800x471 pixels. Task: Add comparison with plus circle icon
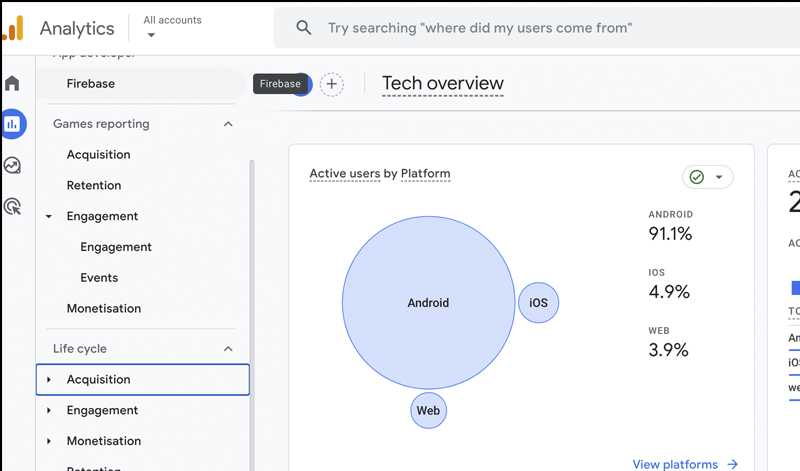pos(332,84)
